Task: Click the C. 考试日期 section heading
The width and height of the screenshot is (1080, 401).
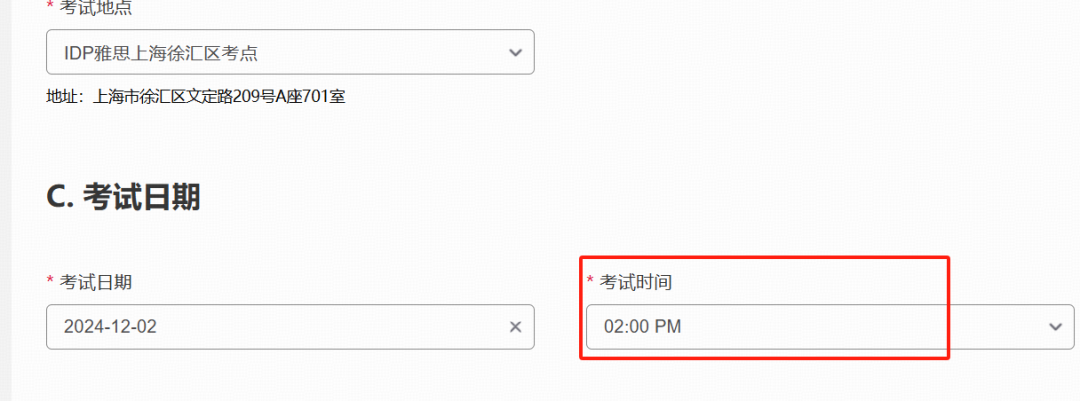Action: pyautogui.click(x=123, y=198)
